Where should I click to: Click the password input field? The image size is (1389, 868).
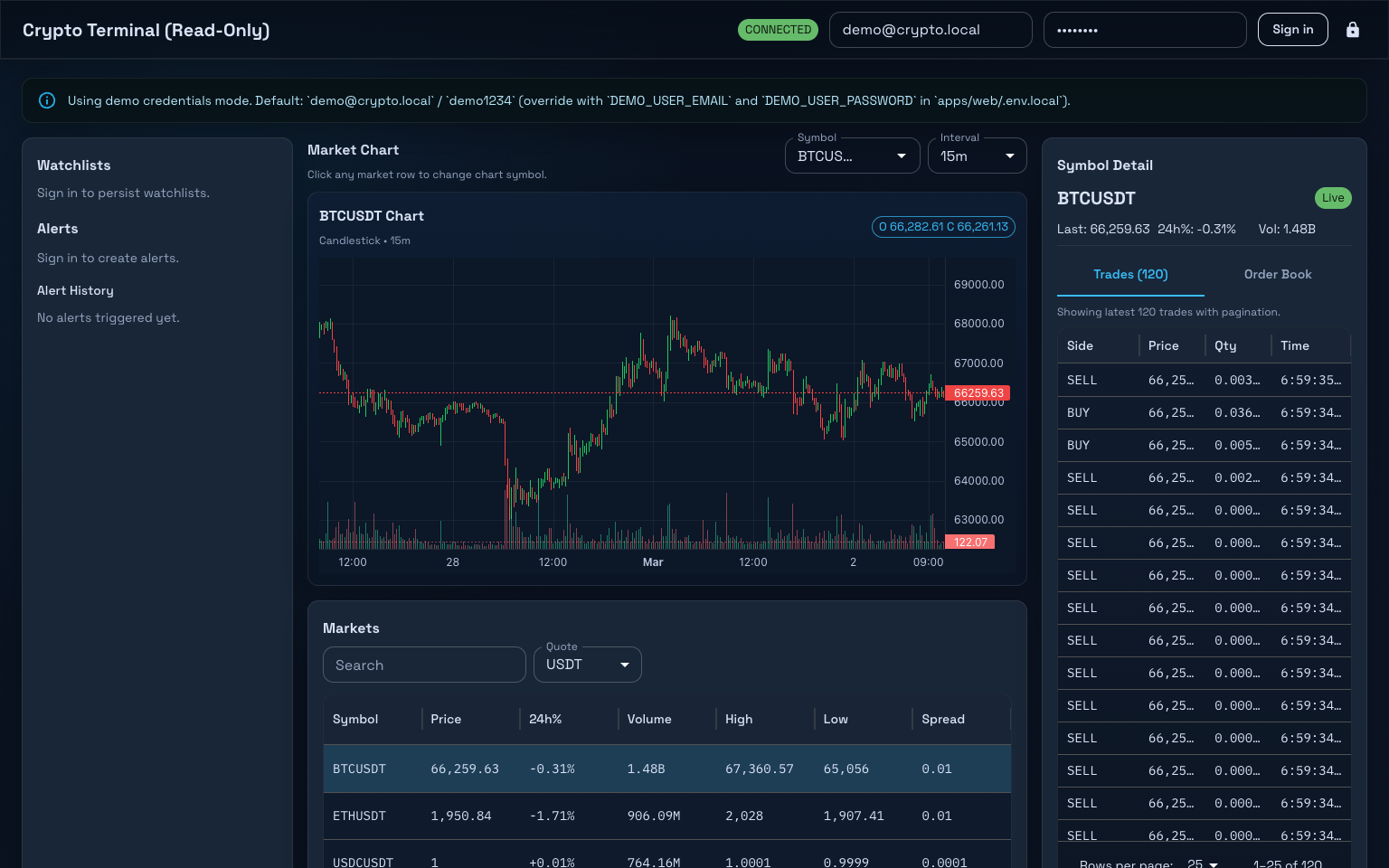click(1144, 30)
